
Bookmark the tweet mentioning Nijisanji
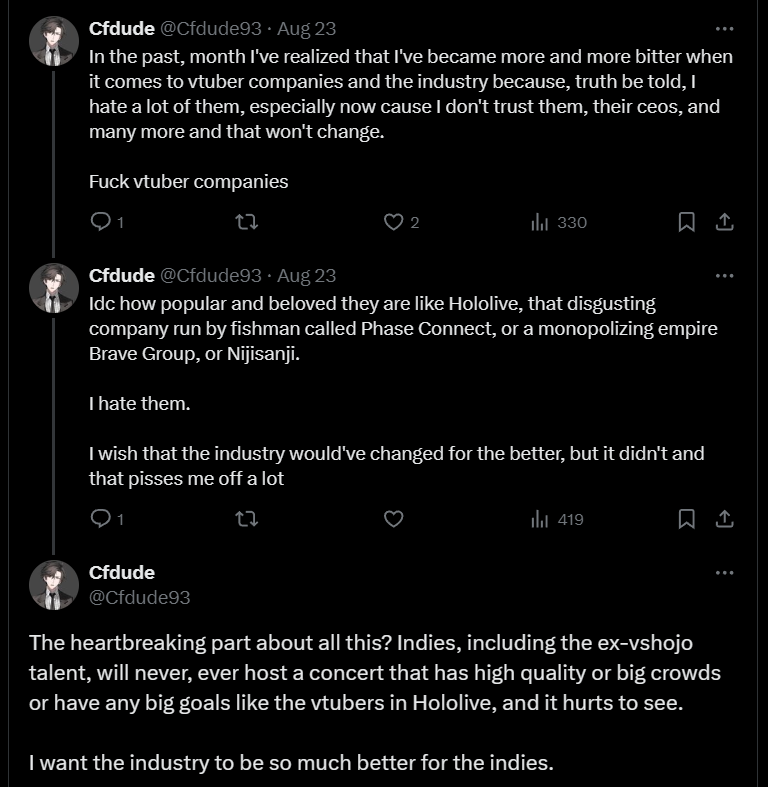[x=686, y=519]
